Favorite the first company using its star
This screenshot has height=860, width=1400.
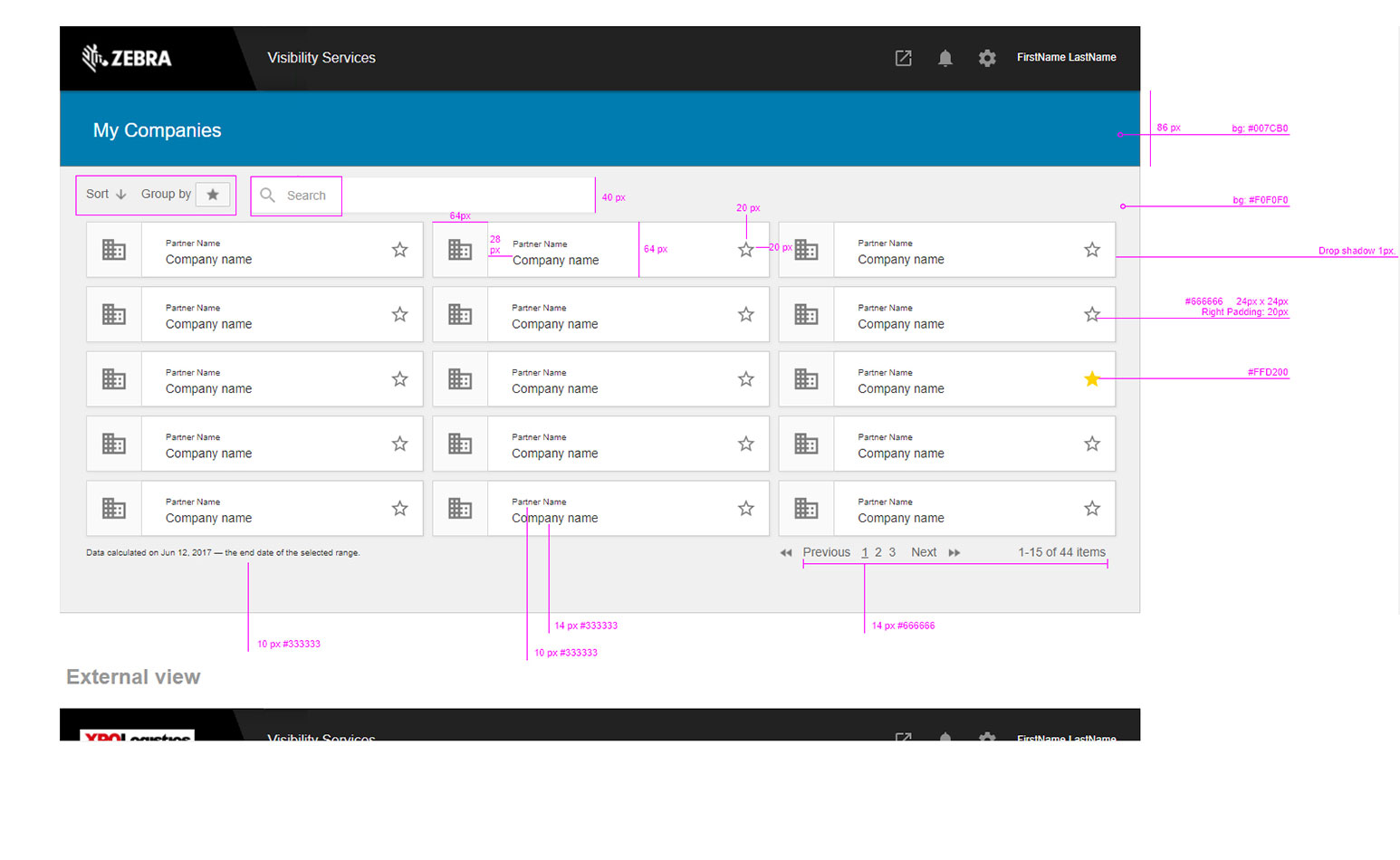[399, 250]
